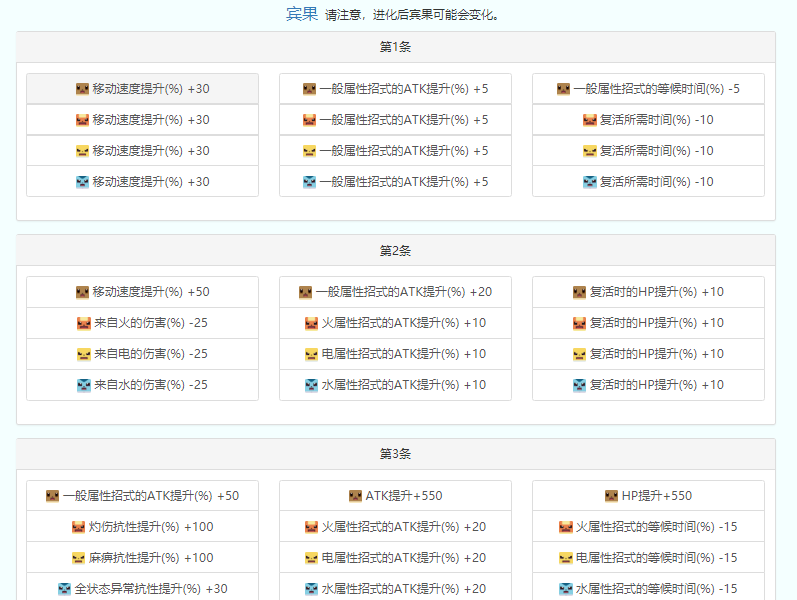Click red icon beside 灼伤抗性提升(%) +100
Viewport: 797px width, 600px height.
point(79,527)
